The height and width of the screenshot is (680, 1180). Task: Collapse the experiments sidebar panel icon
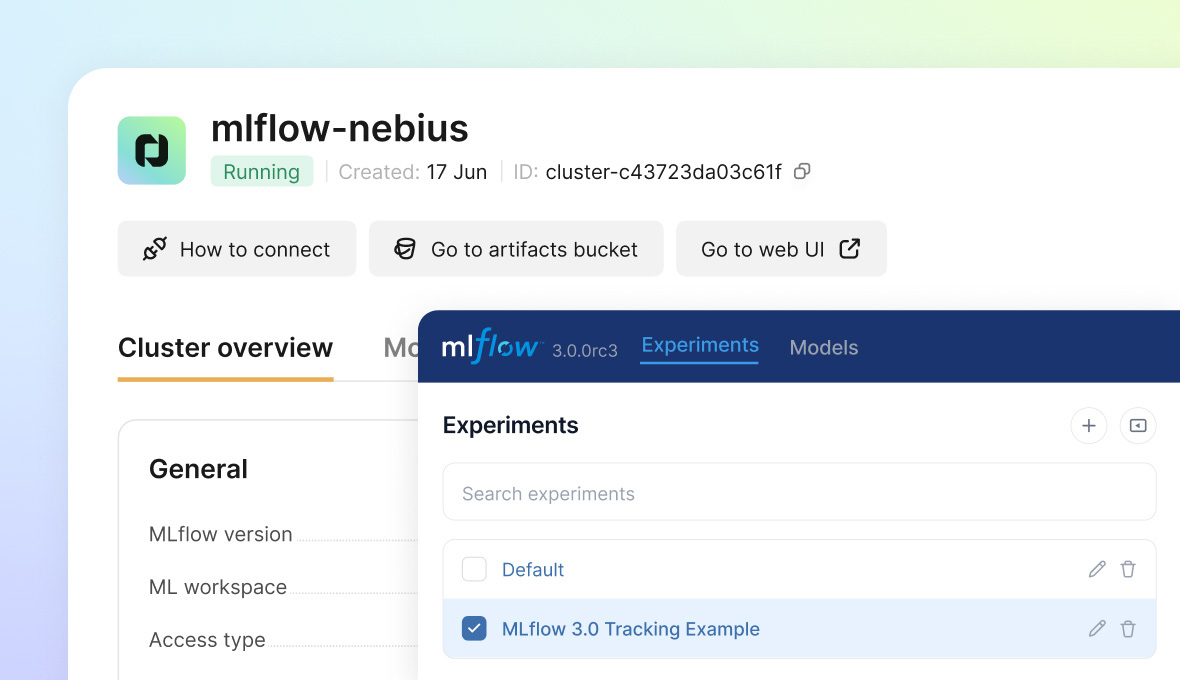1138,426
